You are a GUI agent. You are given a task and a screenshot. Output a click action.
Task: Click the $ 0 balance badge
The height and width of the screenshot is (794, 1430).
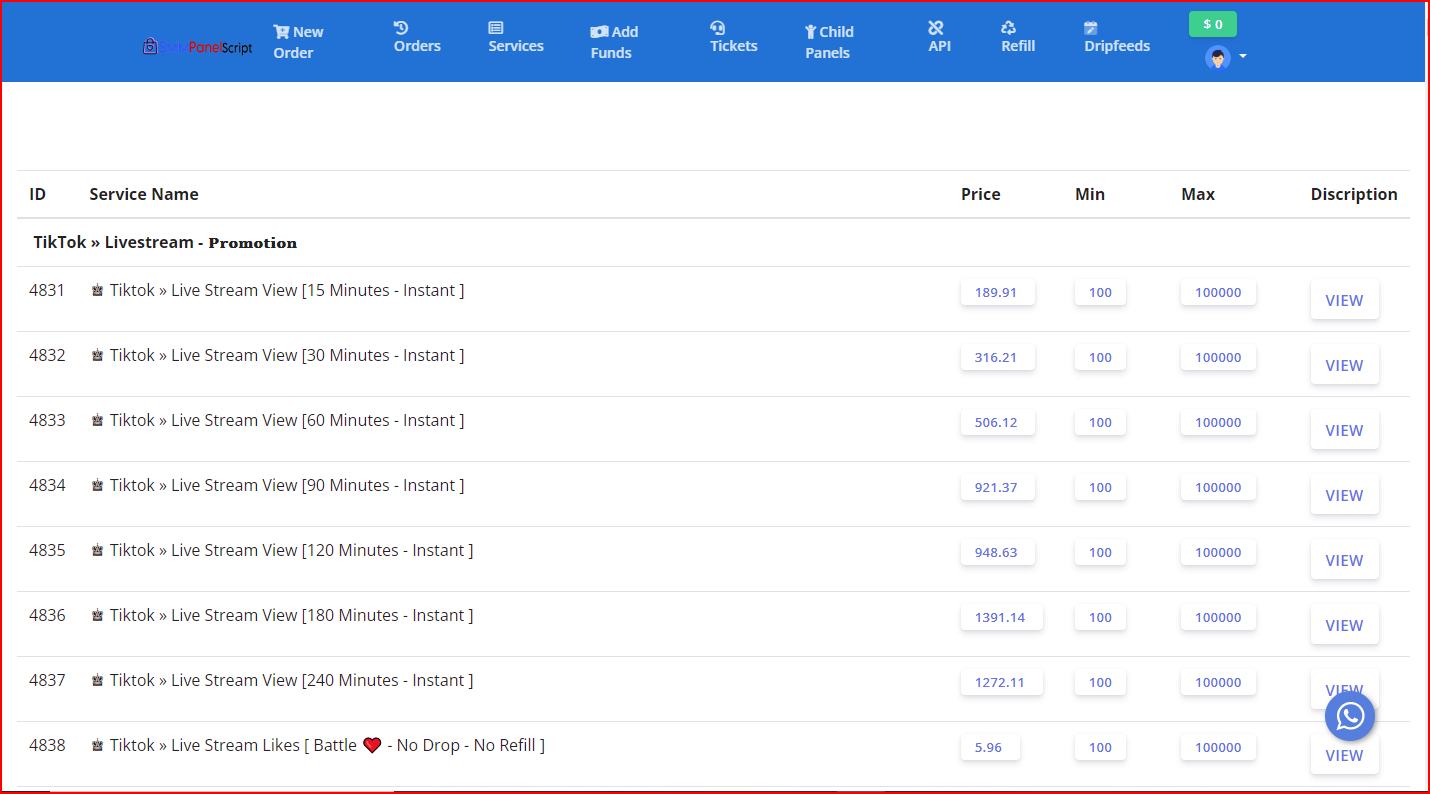(1212, 24)
